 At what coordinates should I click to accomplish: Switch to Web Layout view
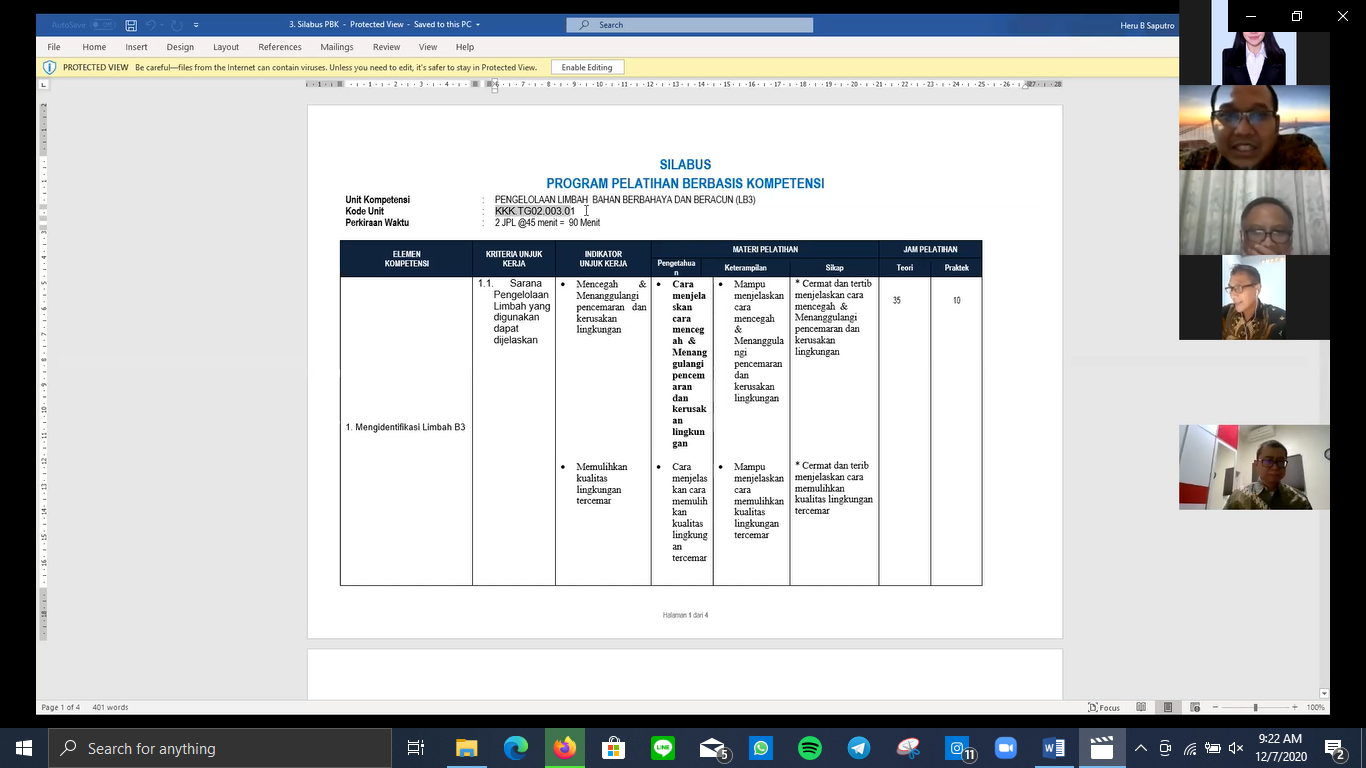[1193, 707]
